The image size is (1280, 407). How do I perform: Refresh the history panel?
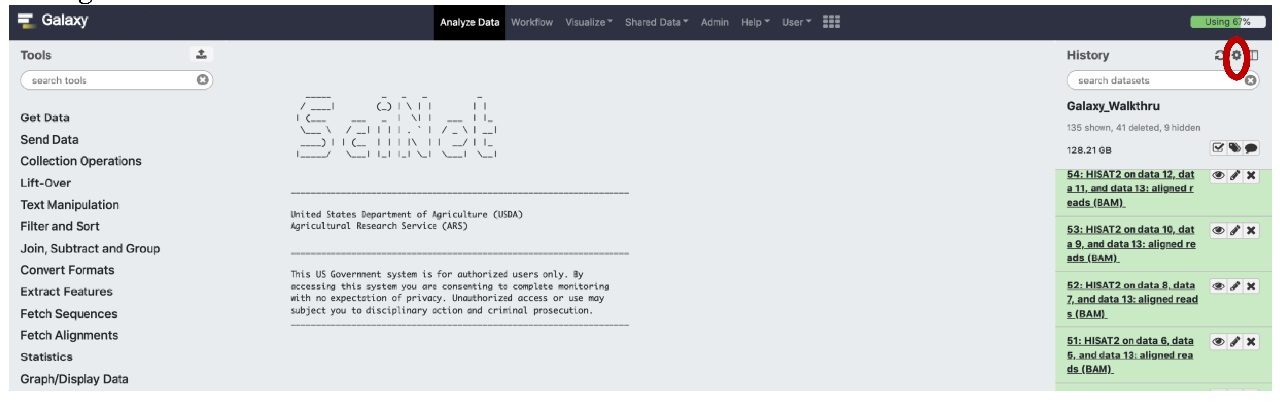1220,56
